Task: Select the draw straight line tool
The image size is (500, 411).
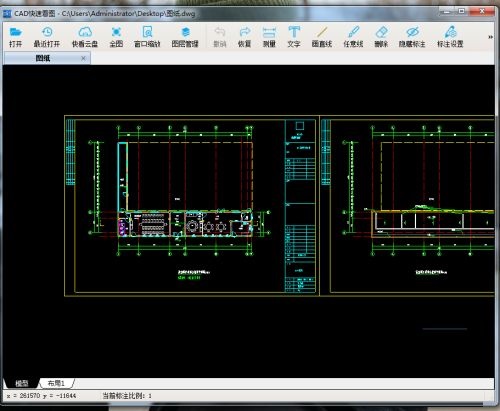Action: click(x=322, y=37)
